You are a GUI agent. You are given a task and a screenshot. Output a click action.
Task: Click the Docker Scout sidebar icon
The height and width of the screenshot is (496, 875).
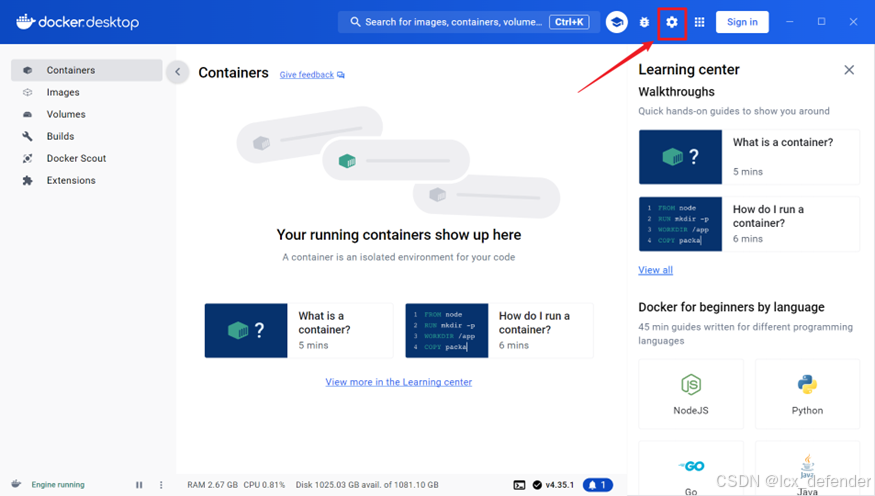pyautogui.click(x=27, y=158)
